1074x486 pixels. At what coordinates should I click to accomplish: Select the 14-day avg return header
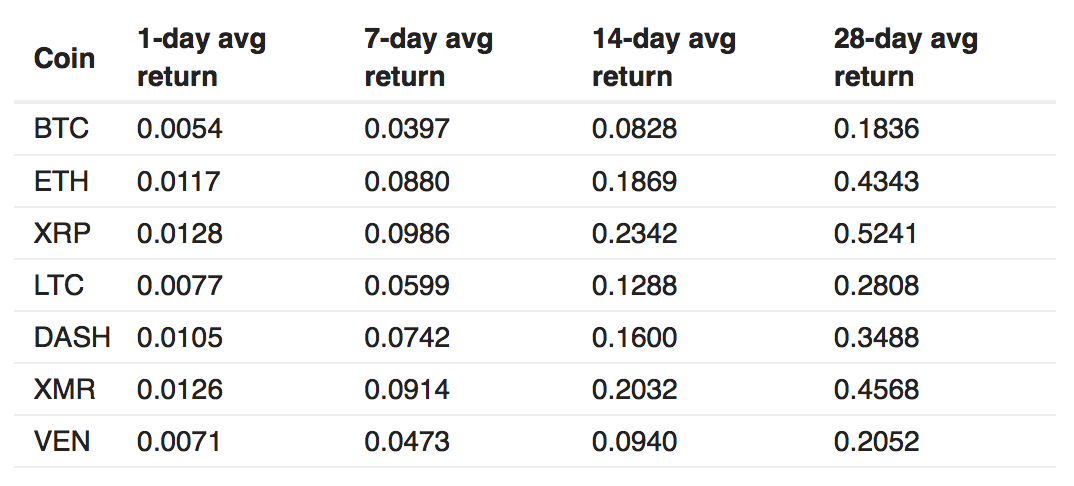[x=663, y=58]
